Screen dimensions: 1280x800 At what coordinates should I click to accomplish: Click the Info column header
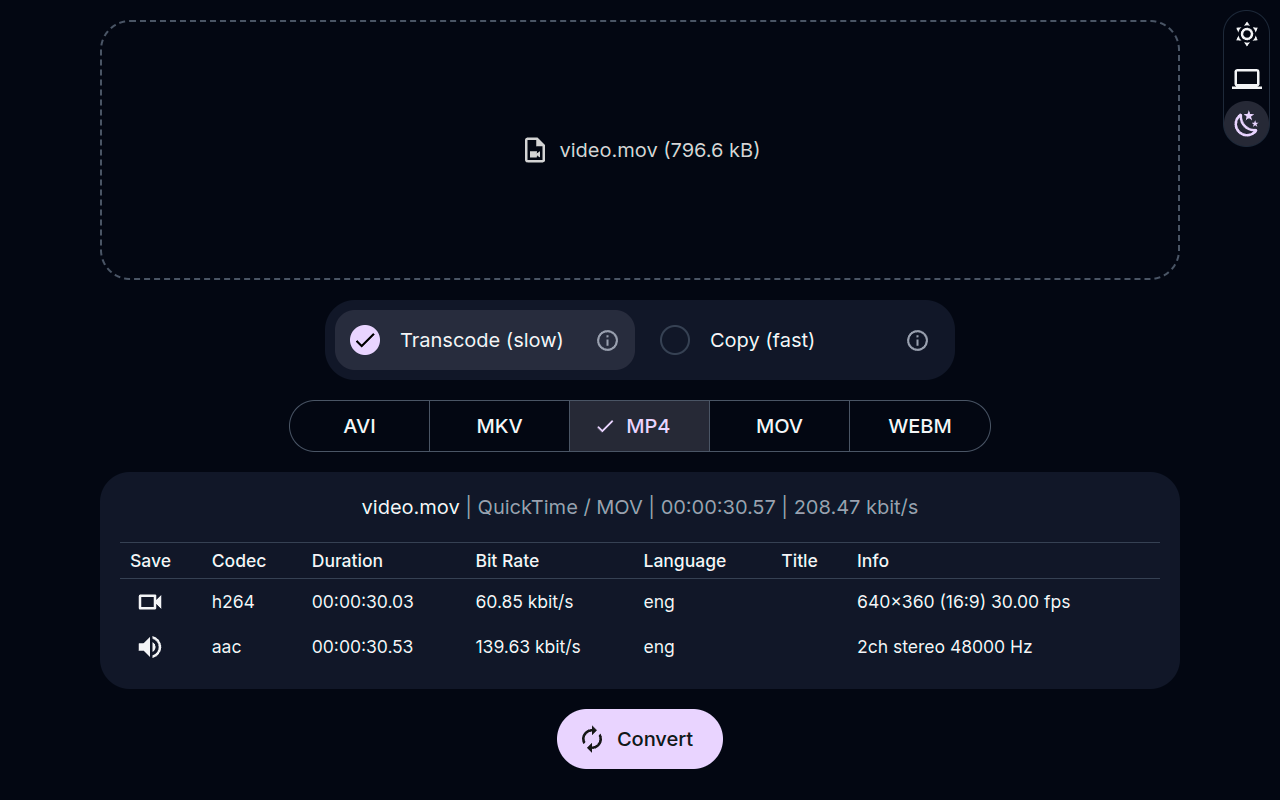tap(873, 561)
